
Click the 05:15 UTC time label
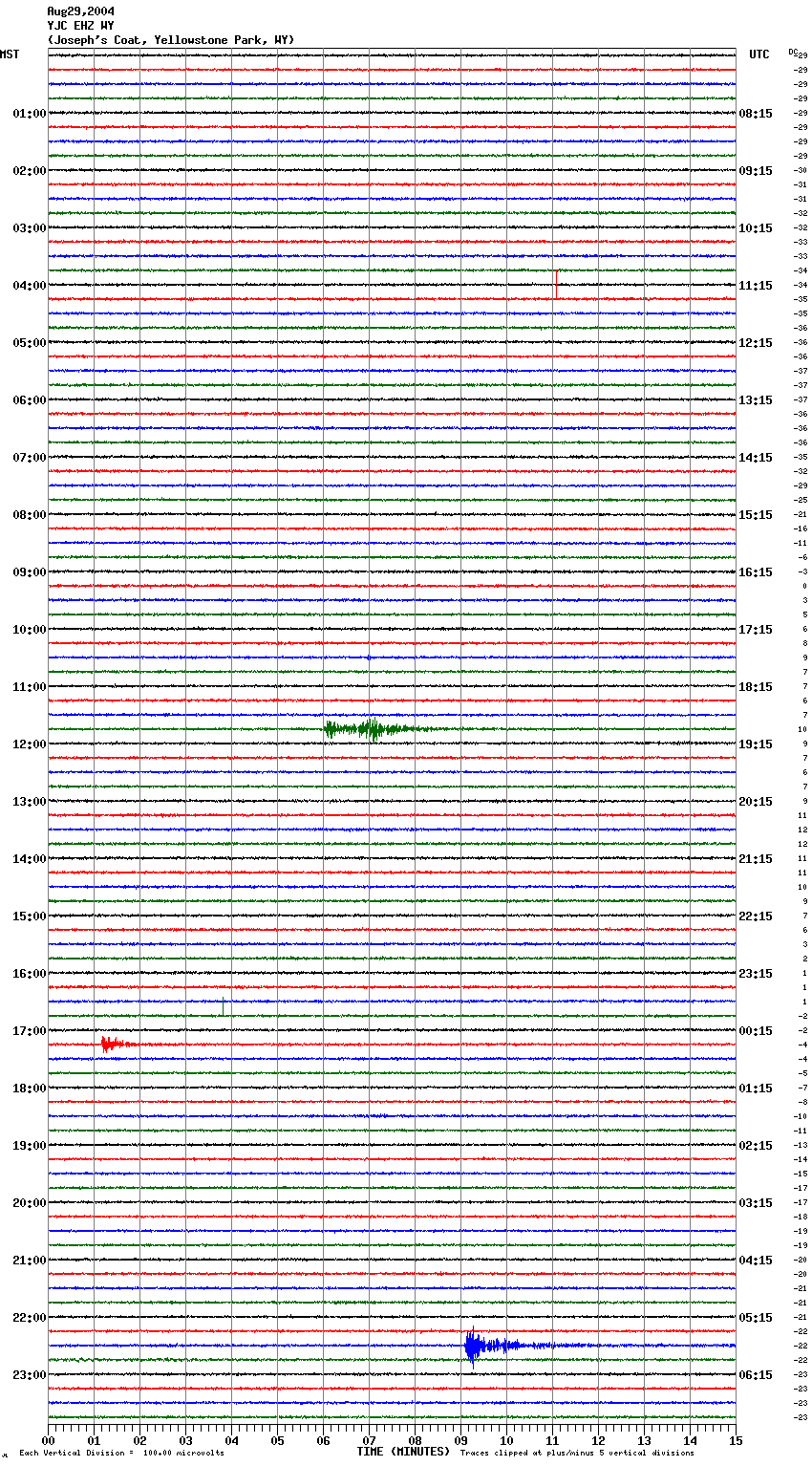[756, 1318]
